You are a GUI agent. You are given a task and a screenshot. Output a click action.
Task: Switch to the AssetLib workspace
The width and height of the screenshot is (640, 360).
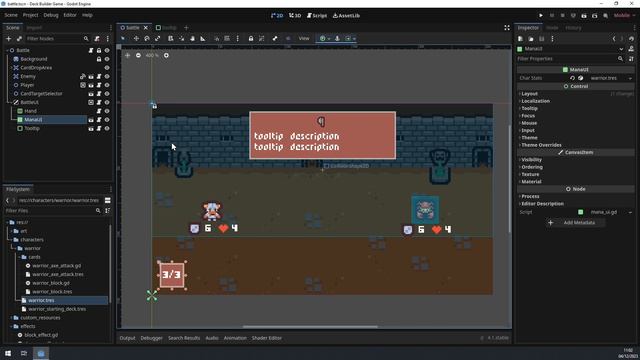[346, 16]
